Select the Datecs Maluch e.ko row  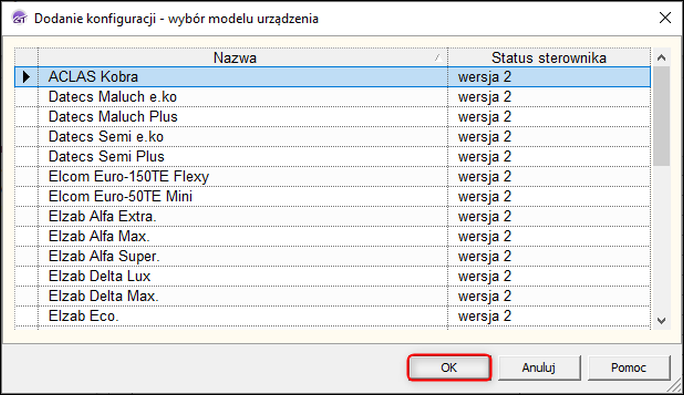click(x=332, y=97)
